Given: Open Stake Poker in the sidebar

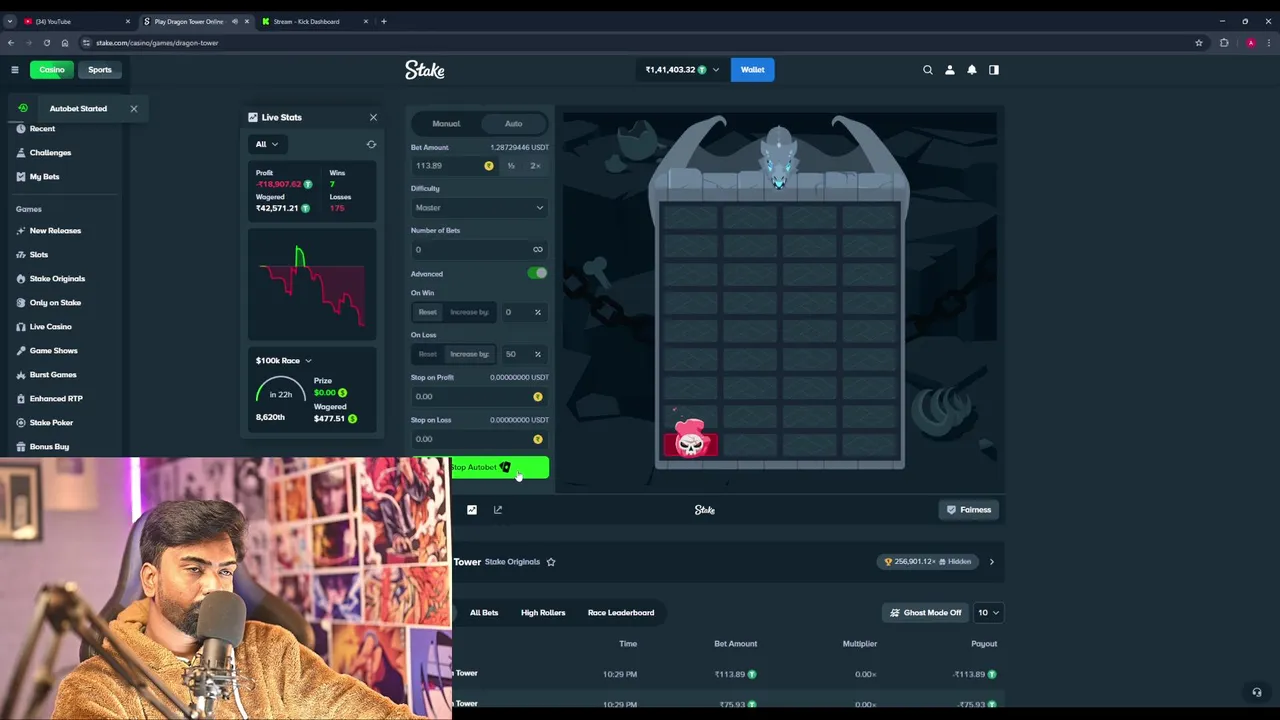Looking at the screenshot, I should [x=51, y=423].
